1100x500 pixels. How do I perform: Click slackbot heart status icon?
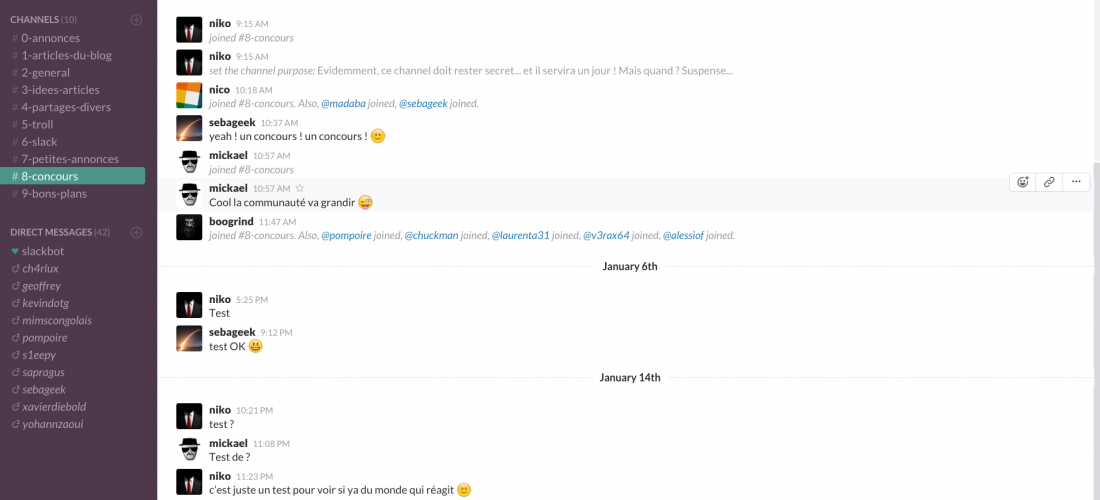(x=15, y=251)
